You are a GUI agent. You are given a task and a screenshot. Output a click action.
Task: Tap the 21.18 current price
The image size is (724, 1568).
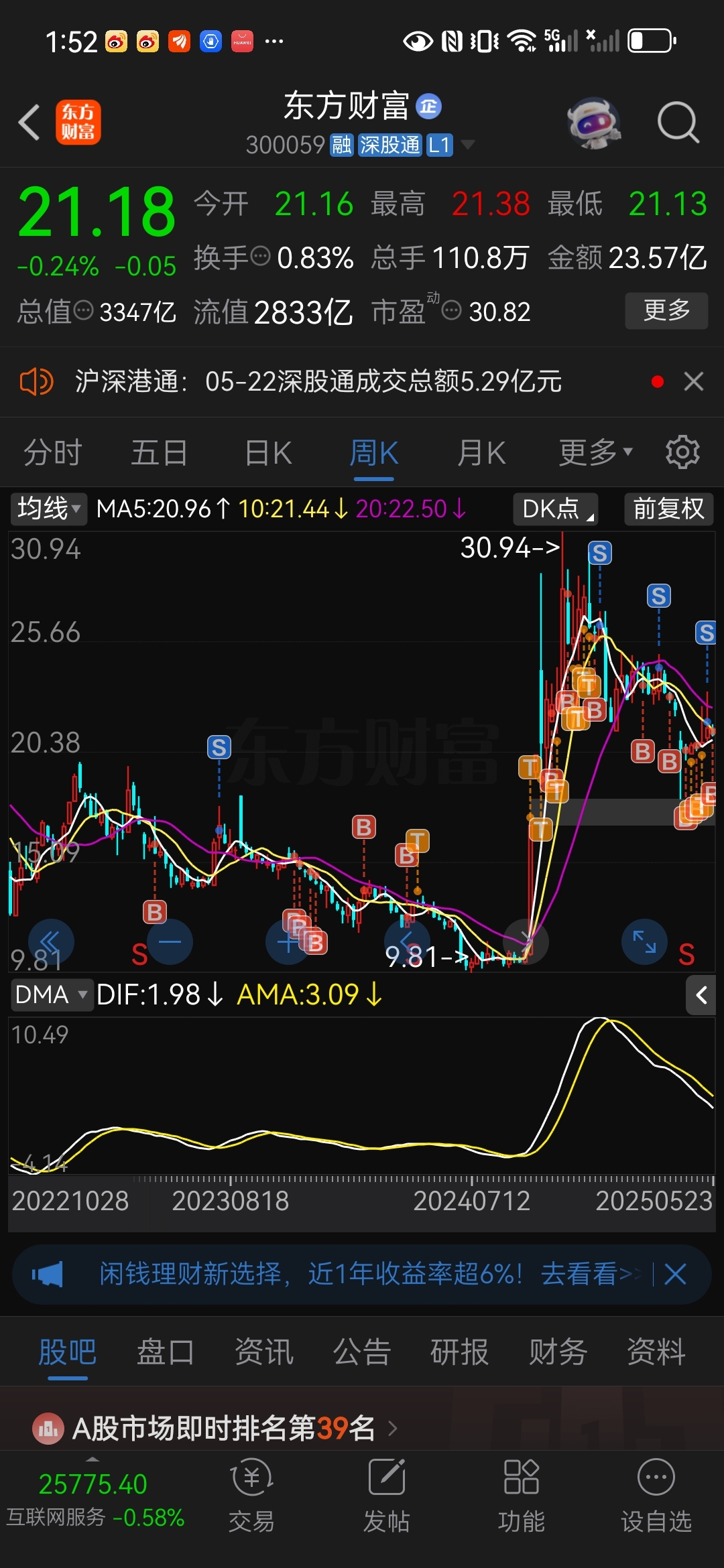point(97,212)
